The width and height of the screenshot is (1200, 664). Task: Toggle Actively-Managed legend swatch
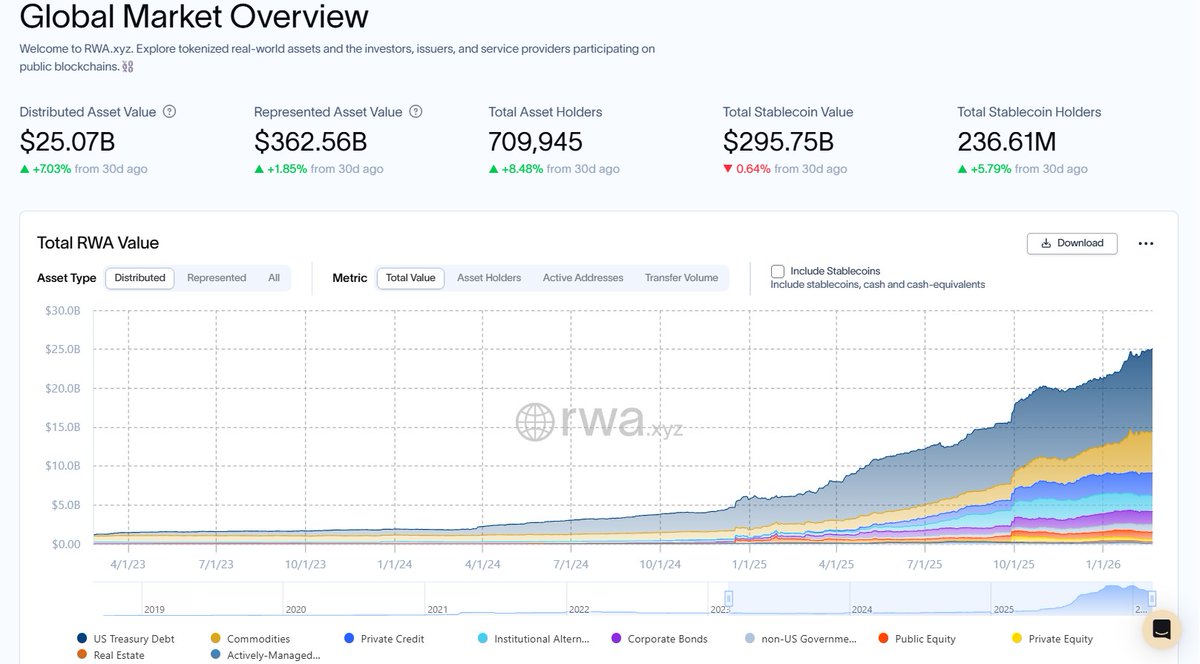(216, 655)
